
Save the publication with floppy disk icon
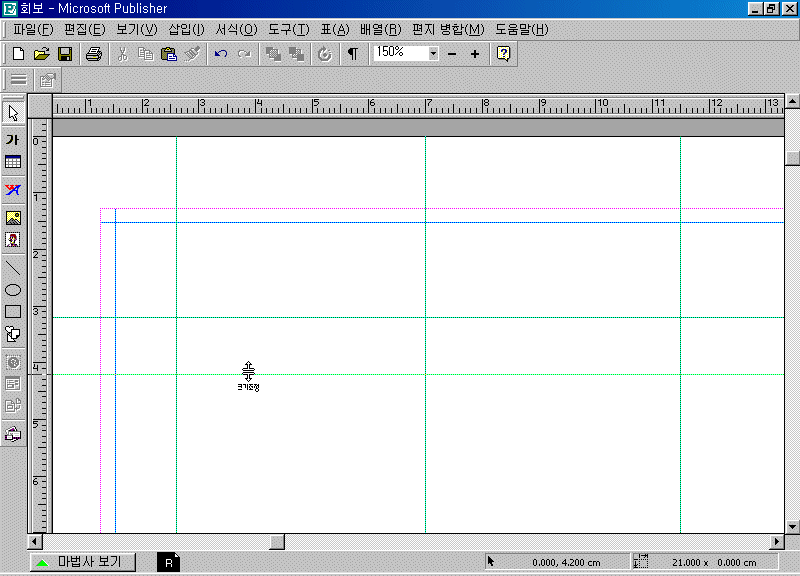(65, 54)
